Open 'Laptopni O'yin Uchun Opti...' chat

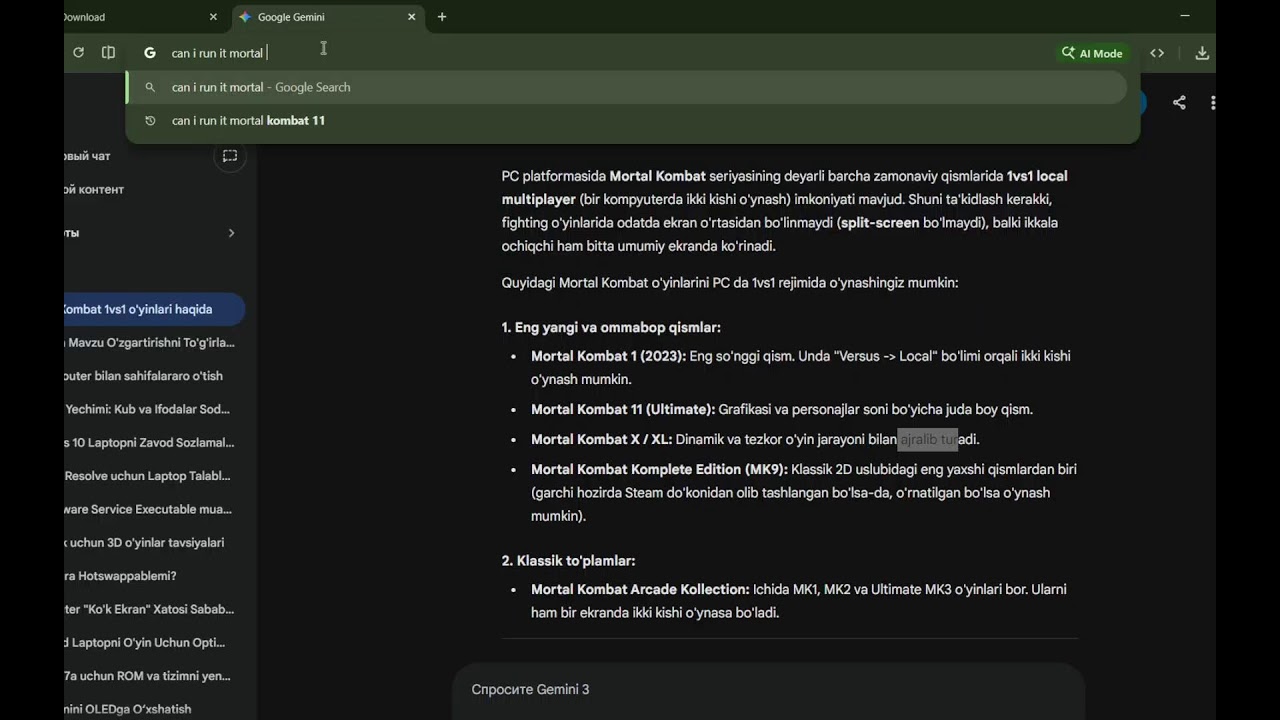[154, 643]
